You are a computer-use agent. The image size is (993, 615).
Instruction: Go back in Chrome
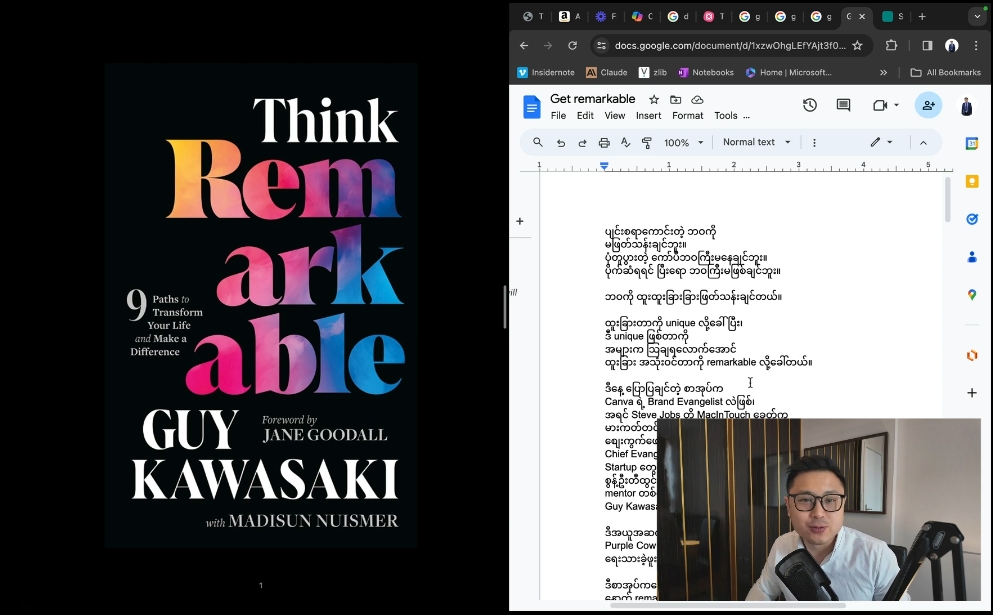(x=524, y=46)
